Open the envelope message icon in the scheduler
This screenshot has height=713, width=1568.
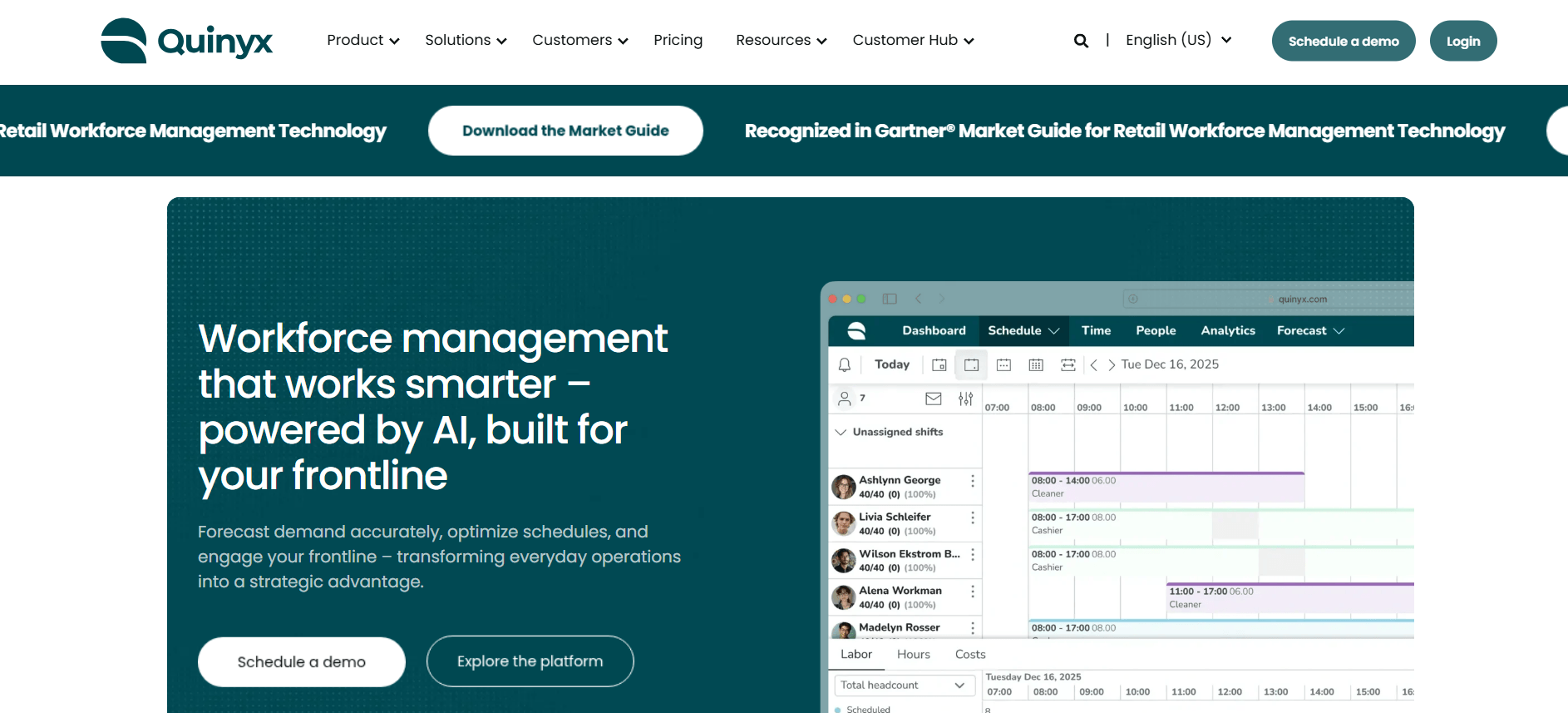point(934,399)
